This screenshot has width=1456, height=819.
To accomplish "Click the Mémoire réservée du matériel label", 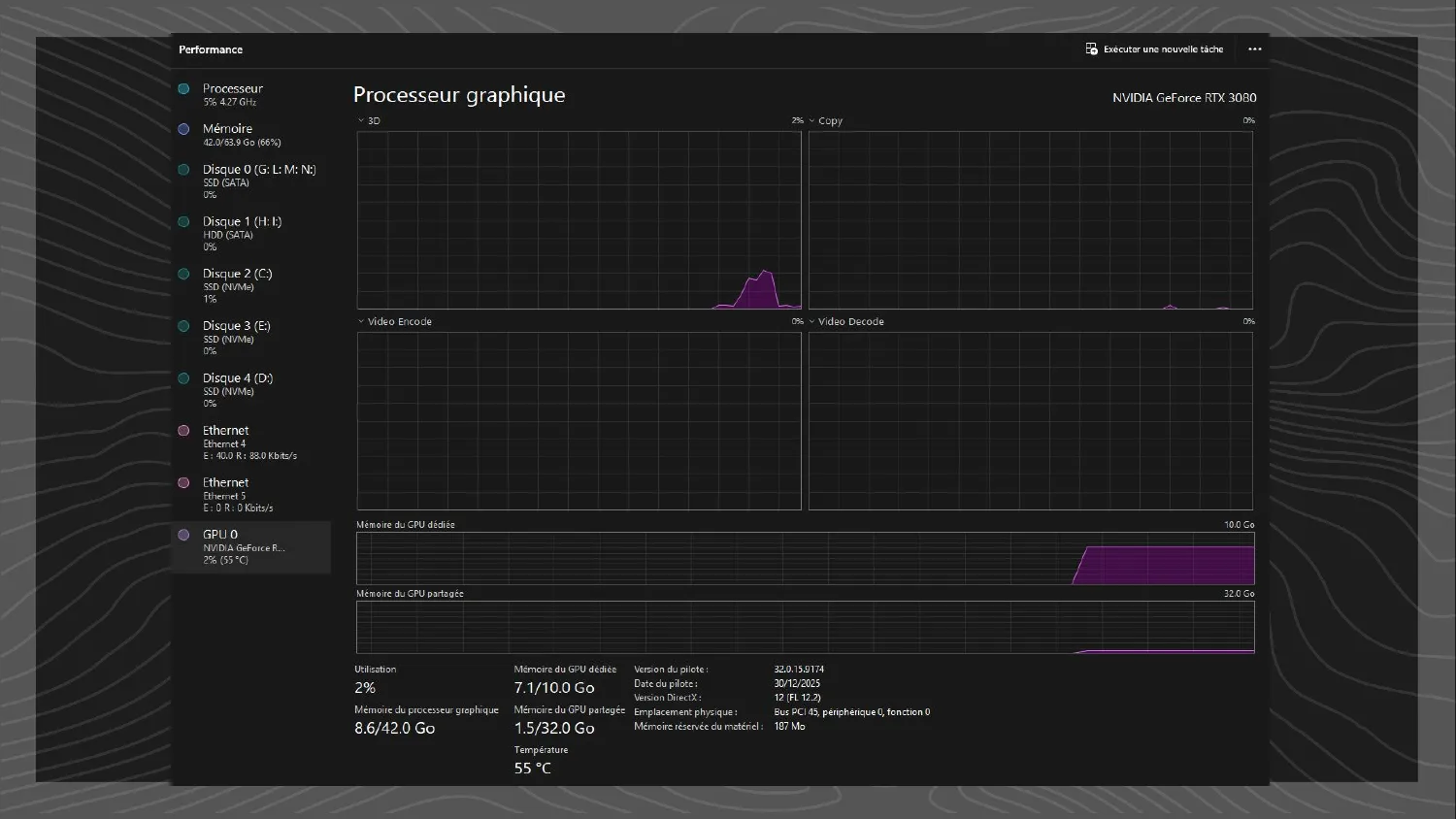I will (x=698, y=727).
